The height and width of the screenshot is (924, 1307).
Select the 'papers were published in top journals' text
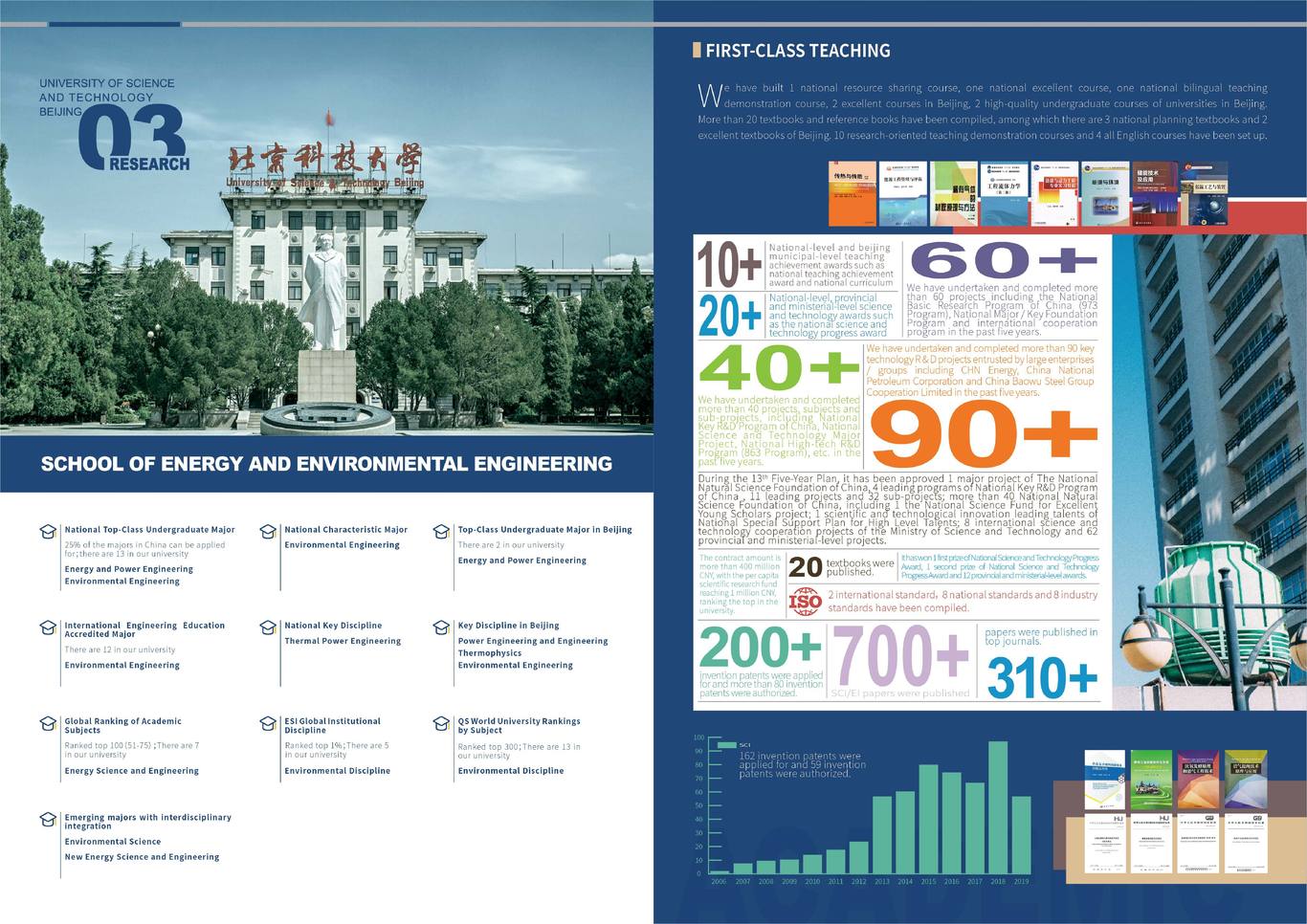point(1041,636)
